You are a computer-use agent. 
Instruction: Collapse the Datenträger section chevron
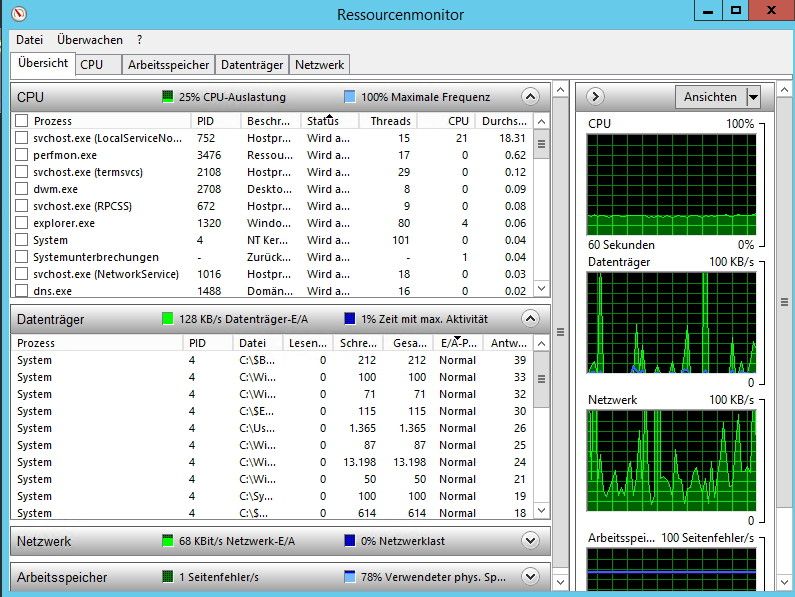(x=530, y=319)
